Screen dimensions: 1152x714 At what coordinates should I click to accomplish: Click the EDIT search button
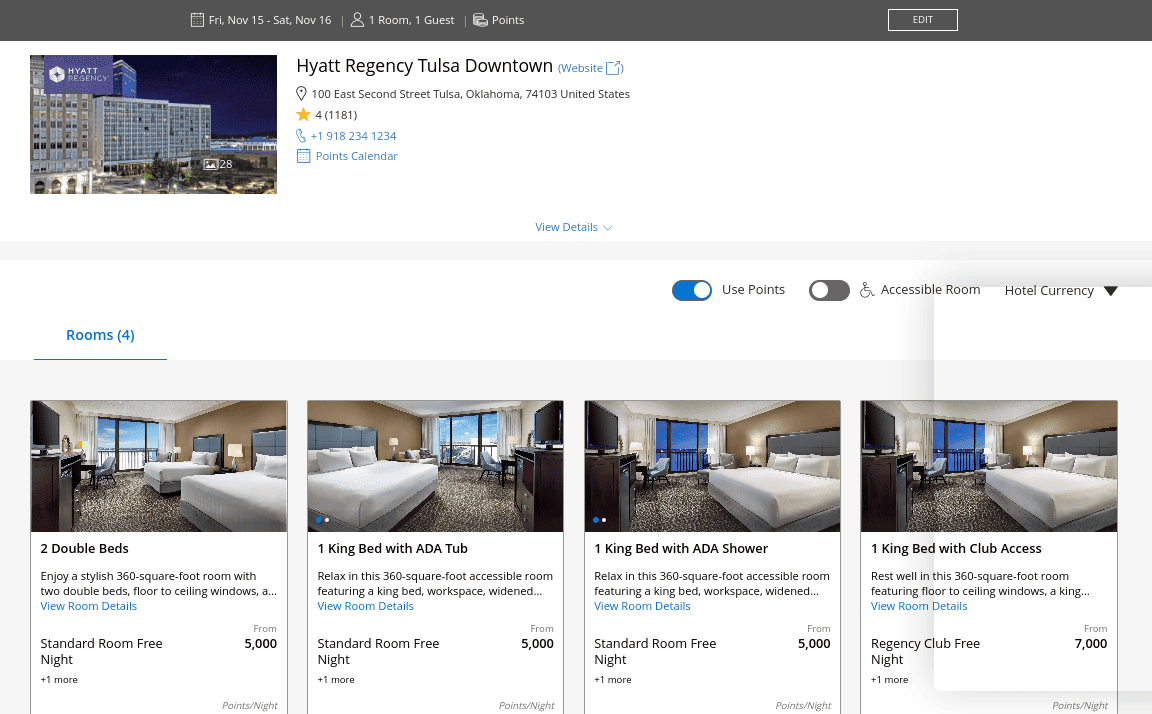point(923,20)
